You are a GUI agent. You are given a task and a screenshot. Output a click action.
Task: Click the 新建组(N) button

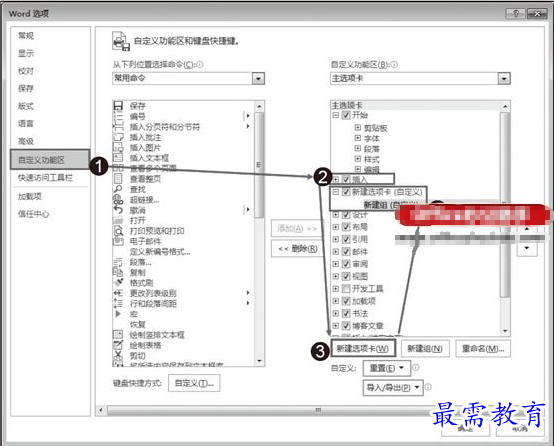pyautogui.click(x=425, y=349)
